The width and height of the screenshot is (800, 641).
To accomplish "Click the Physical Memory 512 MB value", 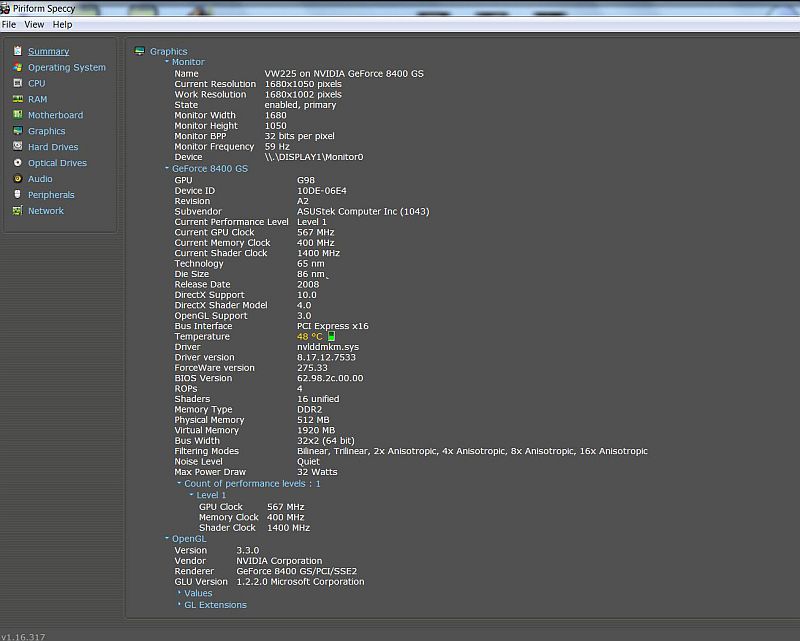I will pos(313,420).
